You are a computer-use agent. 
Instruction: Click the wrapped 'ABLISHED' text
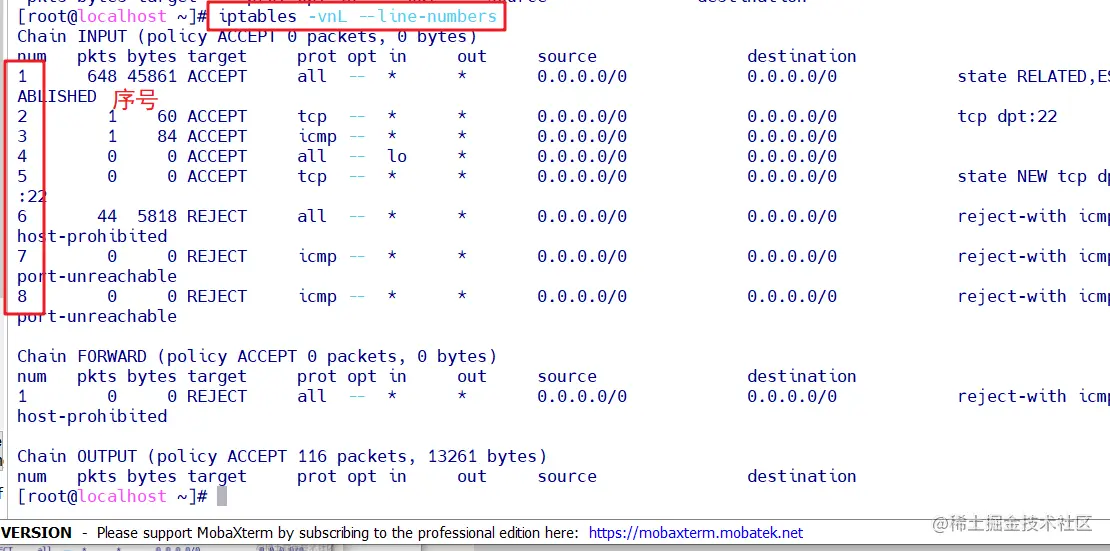click(57, 96)
